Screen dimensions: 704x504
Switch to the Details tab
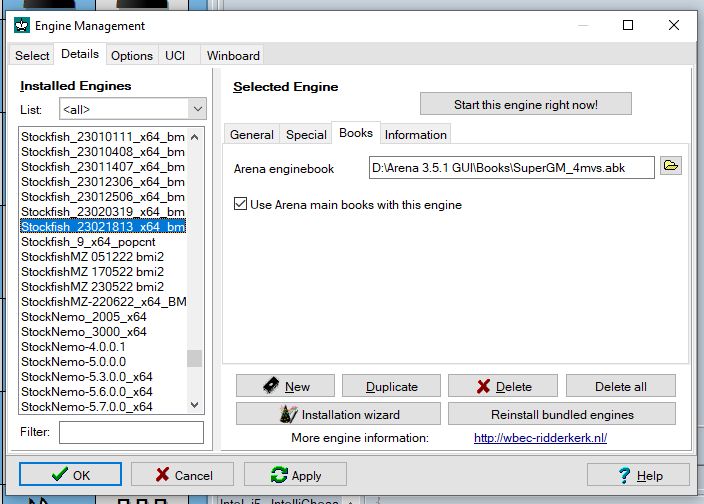point(80,54)
